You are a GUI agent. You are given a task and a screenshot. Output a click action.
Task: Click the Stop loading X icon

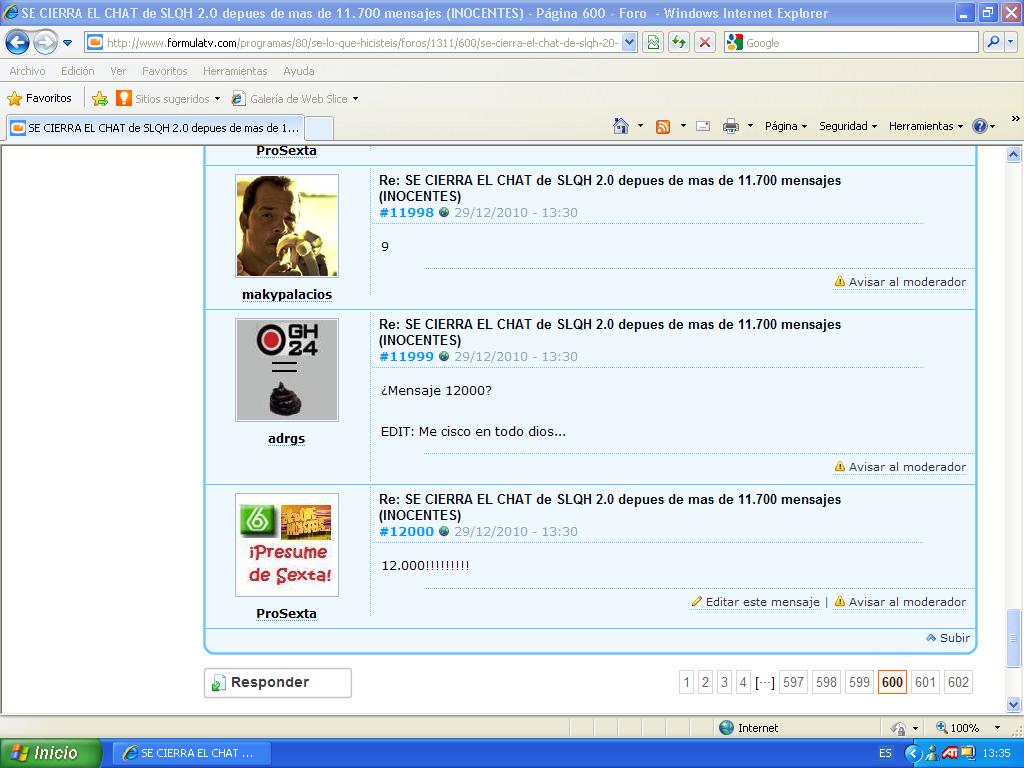tap(705, 42)
